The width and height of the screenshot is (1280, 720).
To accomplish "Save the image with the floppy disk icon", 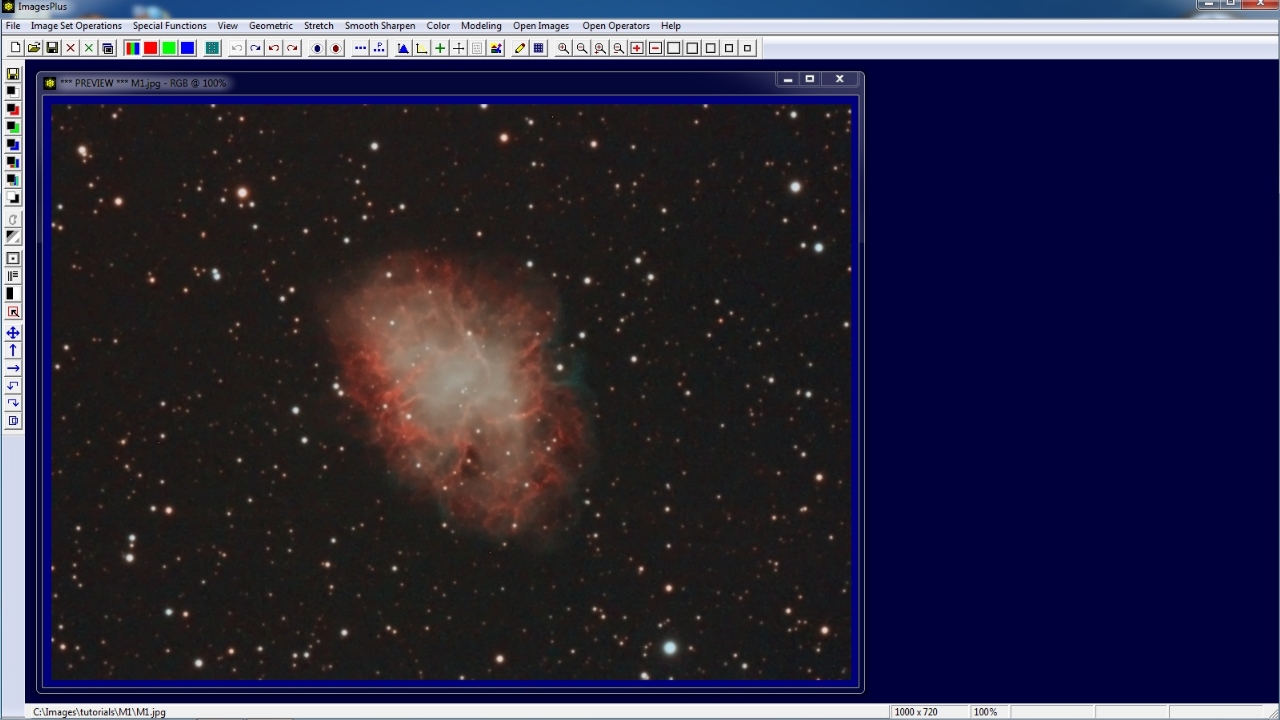I will (x=52, y=48).
